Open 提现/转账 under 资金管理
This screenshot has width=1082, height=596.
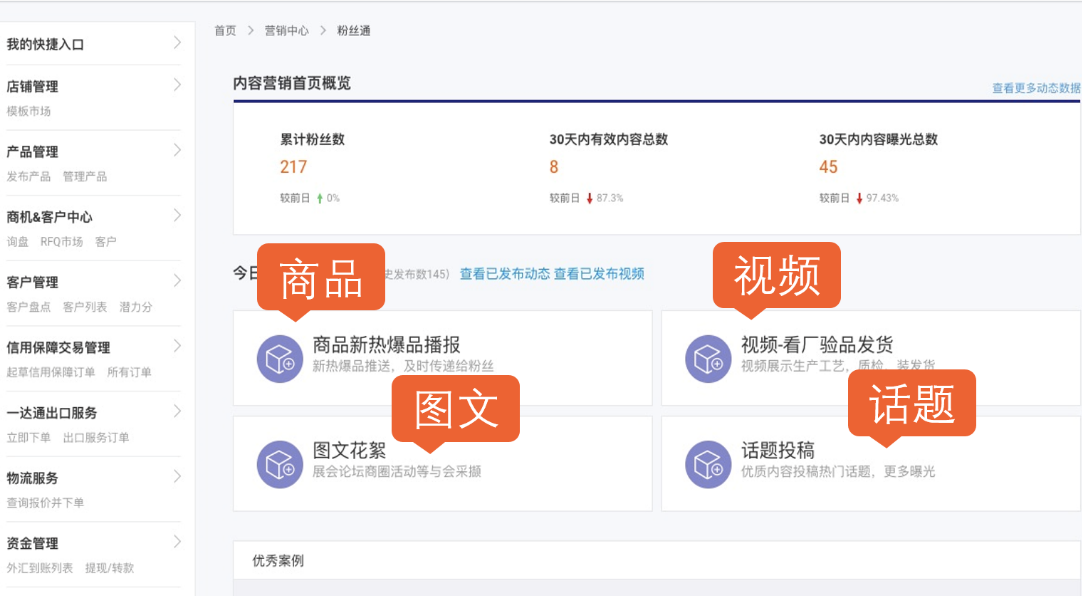pyautogui.click(x=109, y=568)
